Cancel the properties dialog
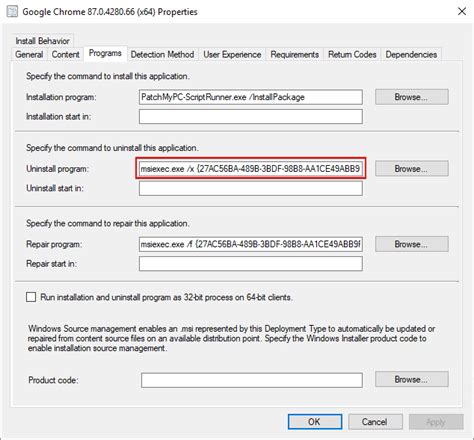 tap(375, 422)
